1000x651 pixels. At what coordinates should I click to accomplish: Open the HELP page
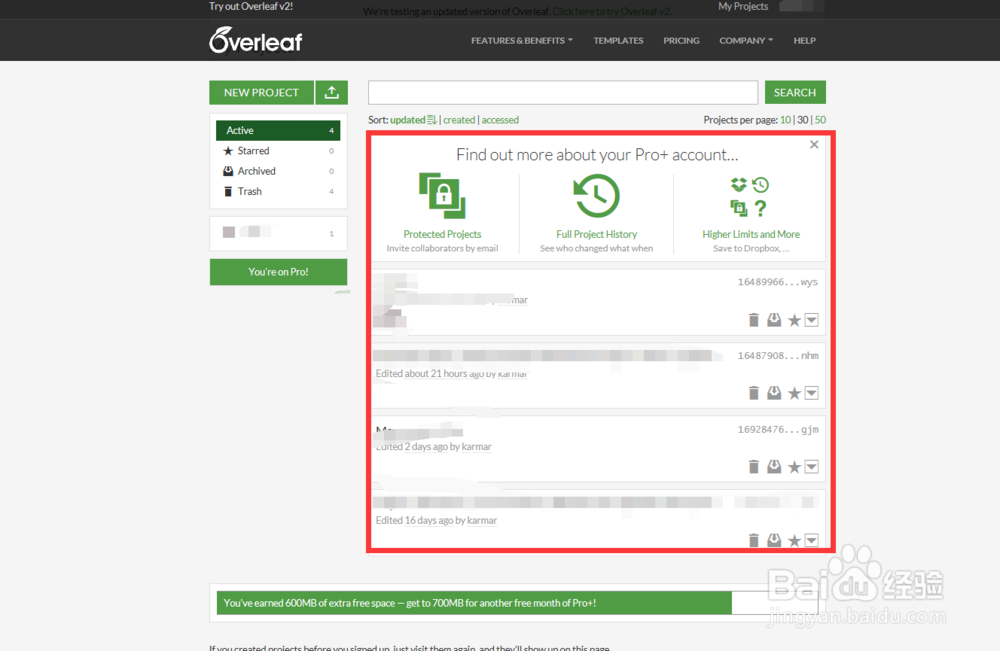pos(804,40)
